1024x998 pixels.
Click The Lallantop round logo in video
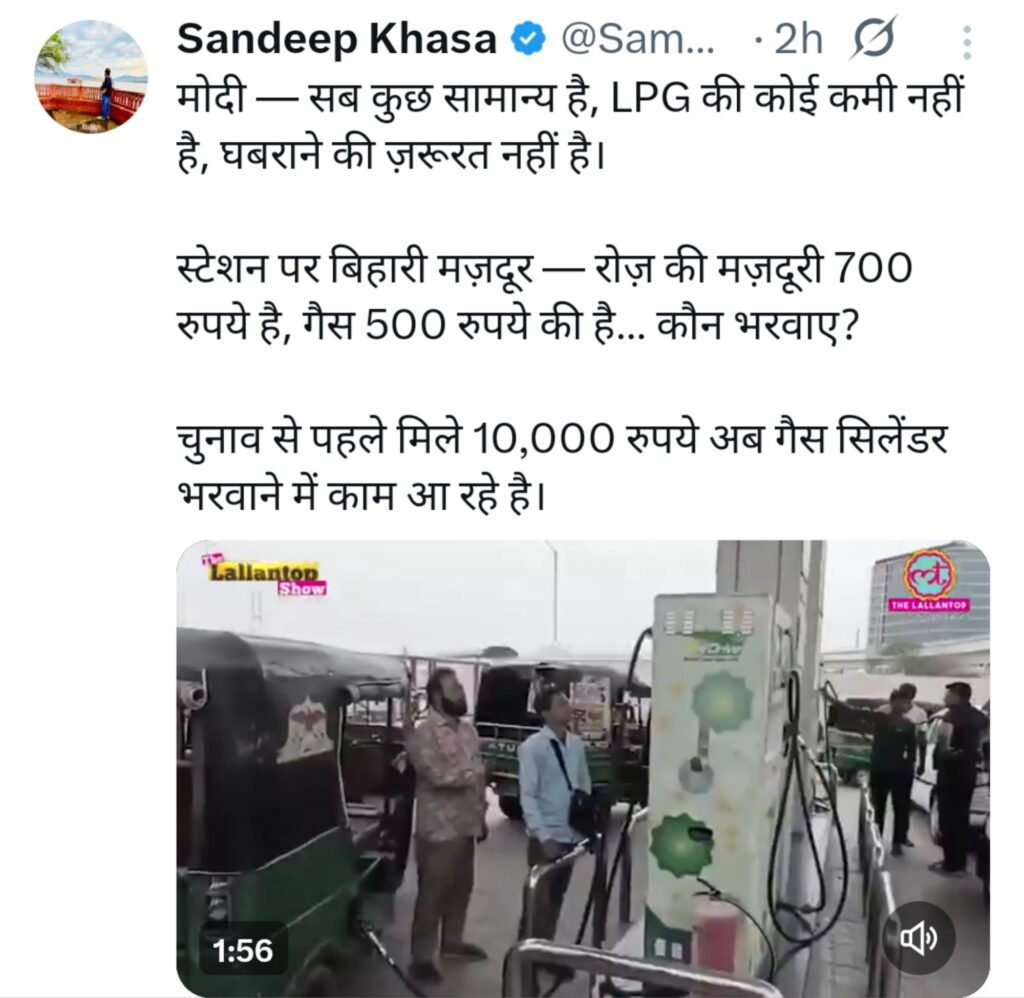[929, 580]
